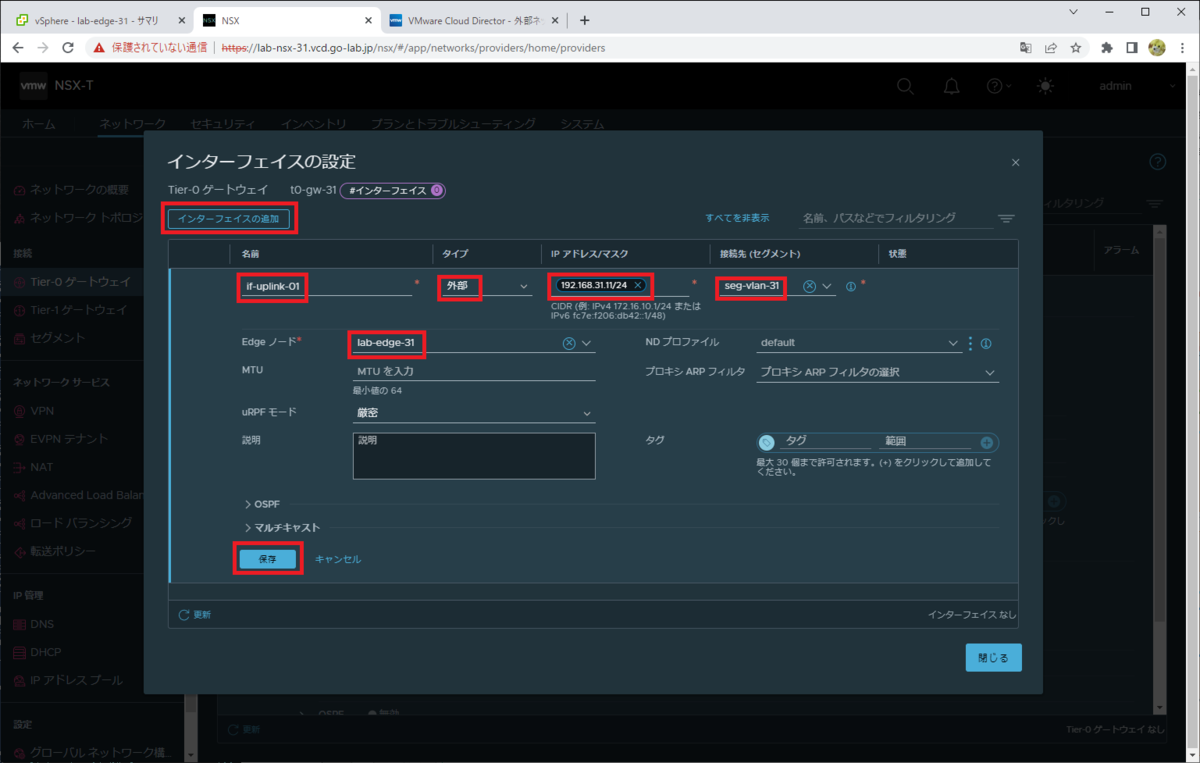Select DHCP in sidebar
Viewport: 1200px width, 763px height.
coord(47,652)
